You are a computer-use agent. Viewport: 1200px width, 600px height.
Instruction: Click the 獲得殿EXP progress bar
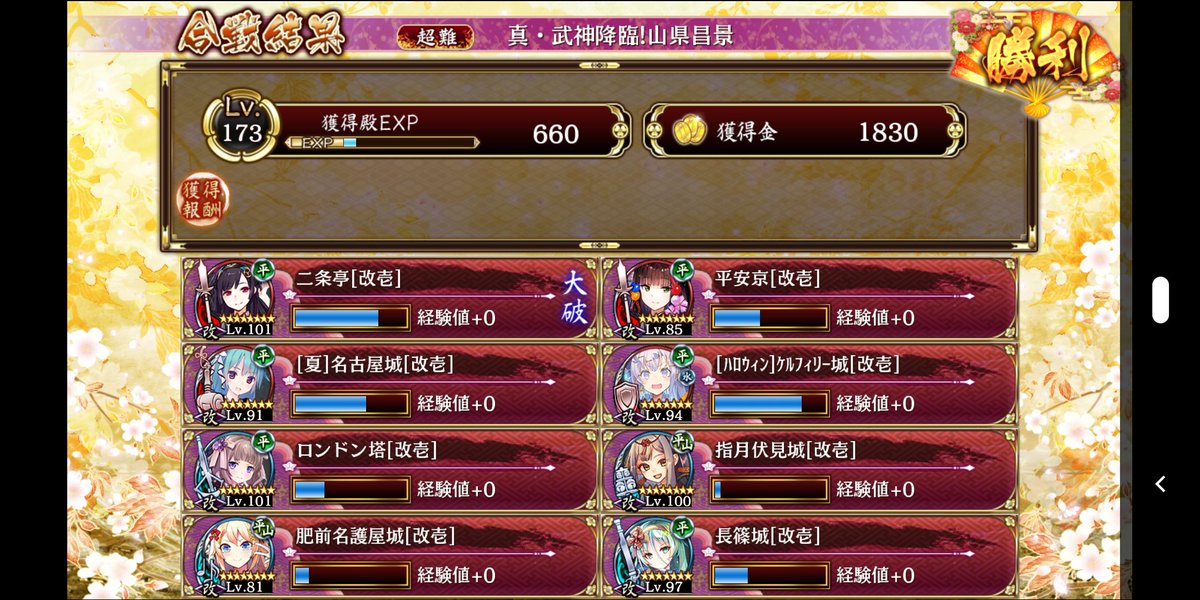(381, 143)
